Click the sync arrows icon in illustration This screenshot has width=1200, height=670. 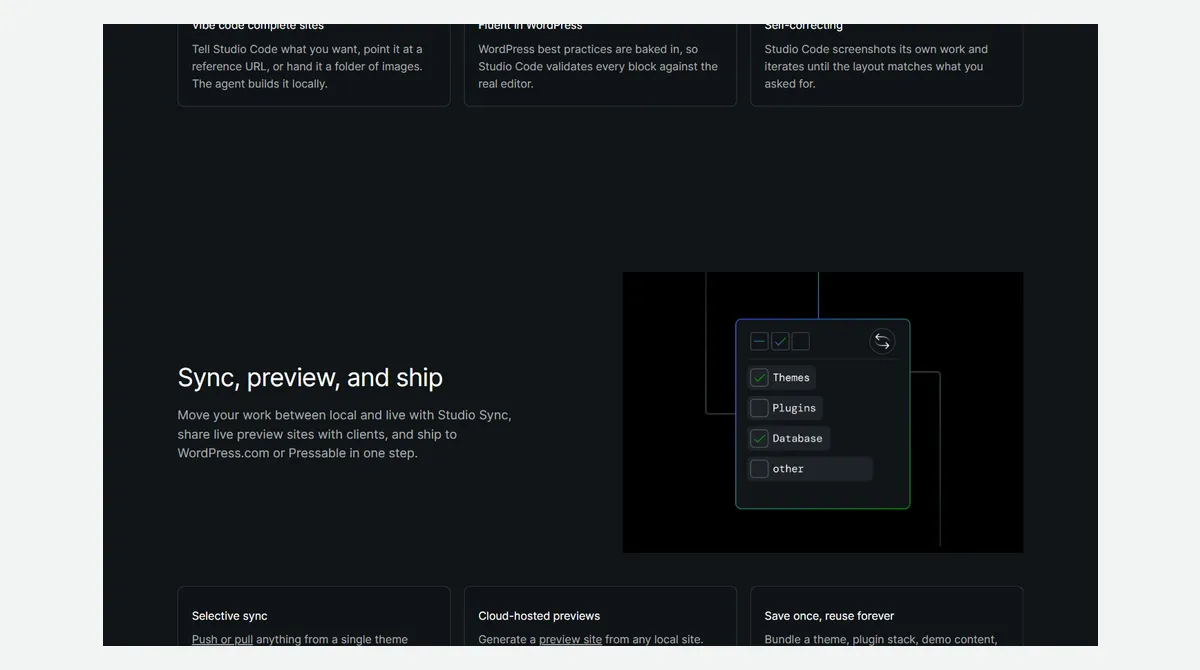(x=882, y=341)
